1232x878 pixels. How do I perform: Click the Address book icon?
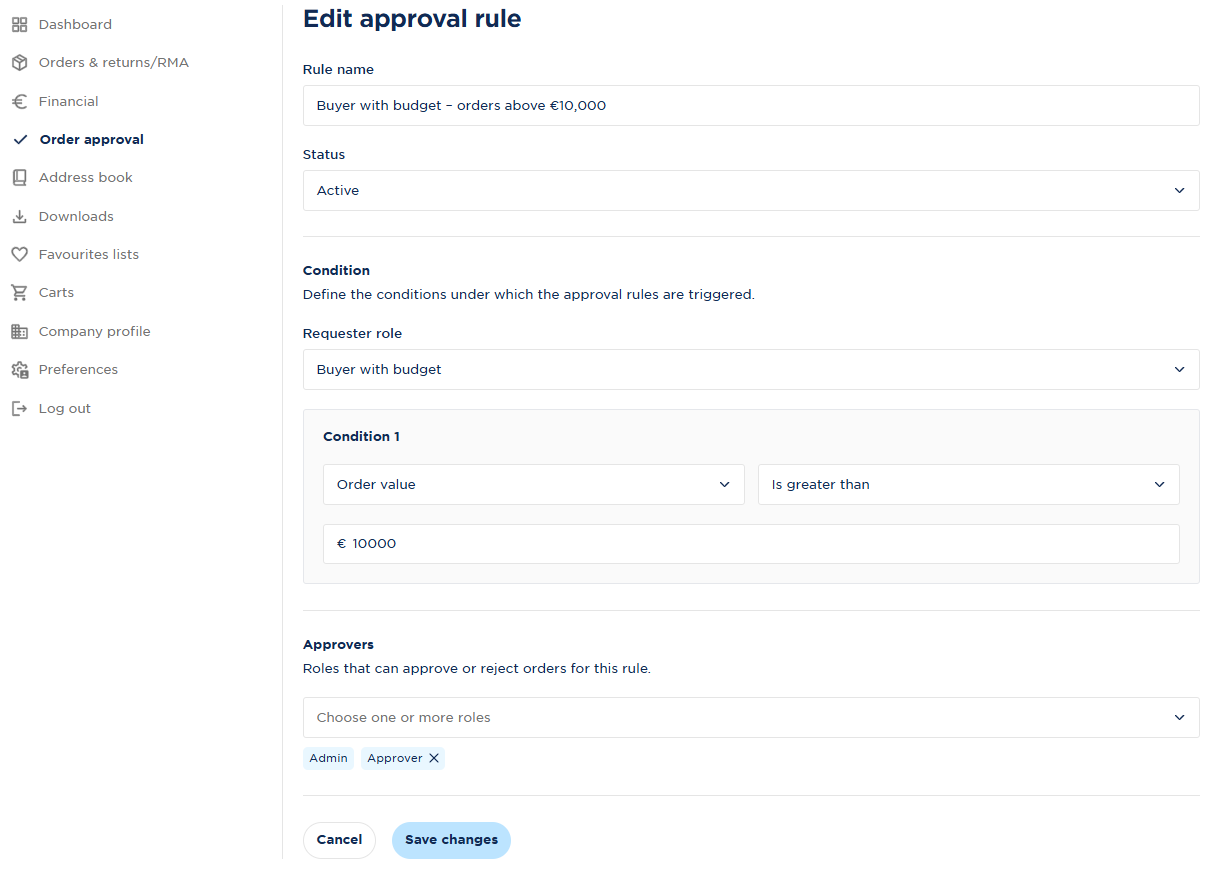tap(19, 178)
